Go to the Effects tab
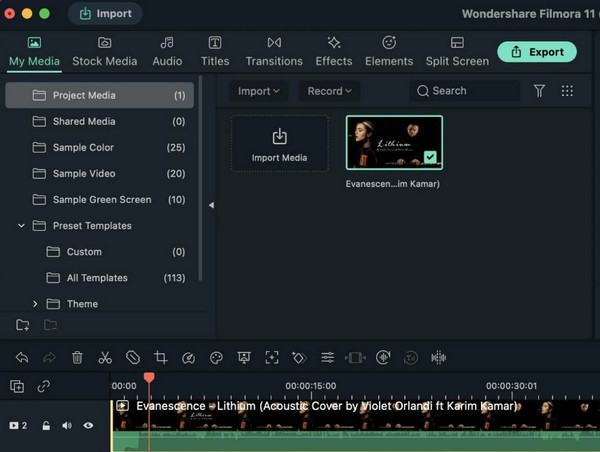The width and height of the screenshot is (600, 452). coord(334,52)
